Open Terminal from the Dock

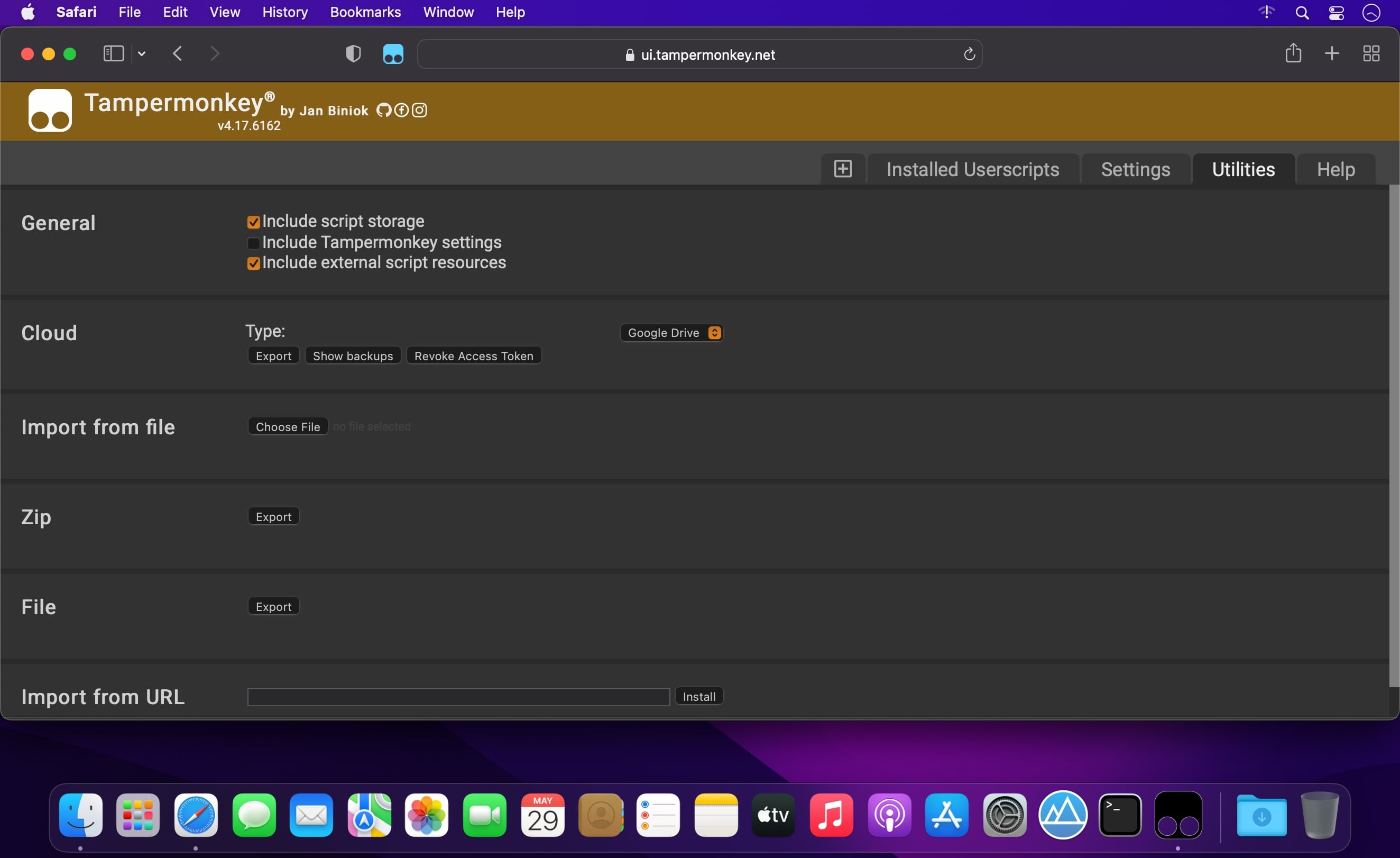pyautogui.click(x=1120, y=815)
